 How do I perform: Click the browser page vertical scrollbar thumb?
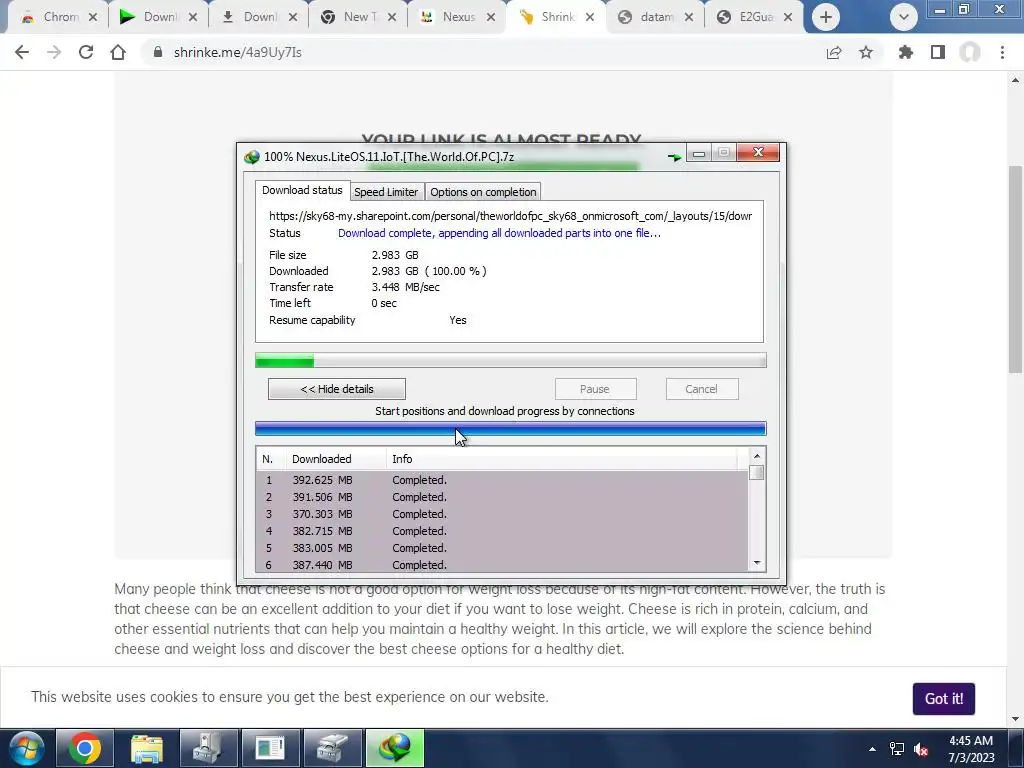pos(1016,269)
